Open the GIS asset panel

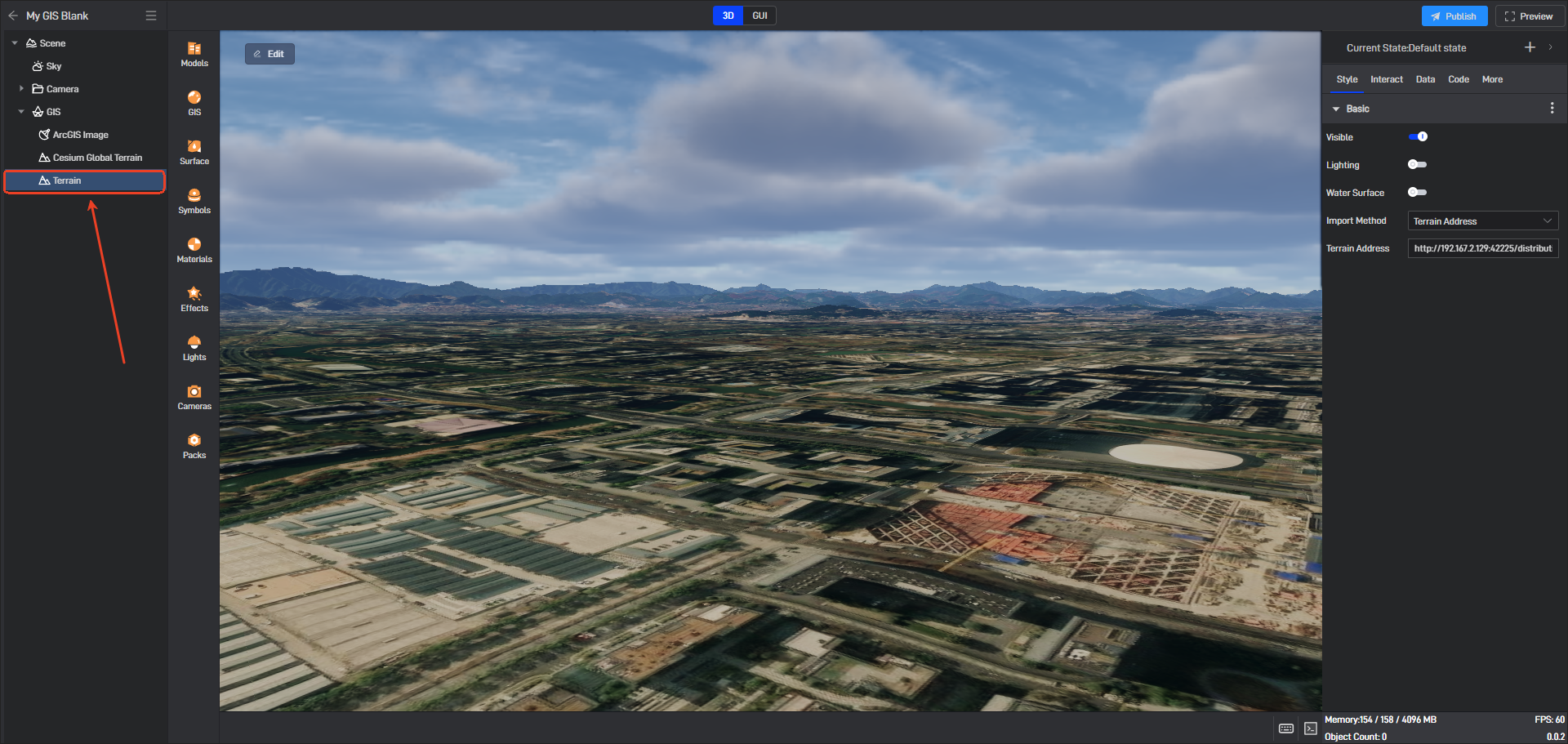(x=194, y=104)
